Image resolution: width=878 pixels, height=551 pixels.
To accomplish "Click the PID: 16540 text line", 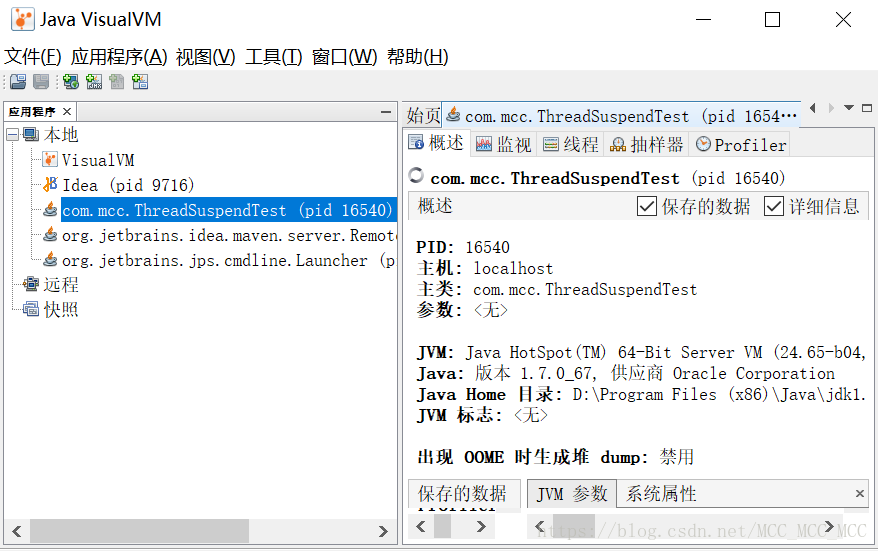I will 463,247.
